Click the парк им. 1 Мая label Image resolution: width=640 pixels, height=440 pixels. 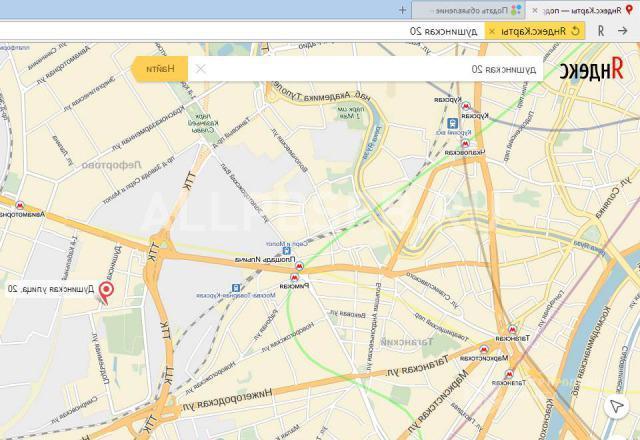click(x=350, y=113)
